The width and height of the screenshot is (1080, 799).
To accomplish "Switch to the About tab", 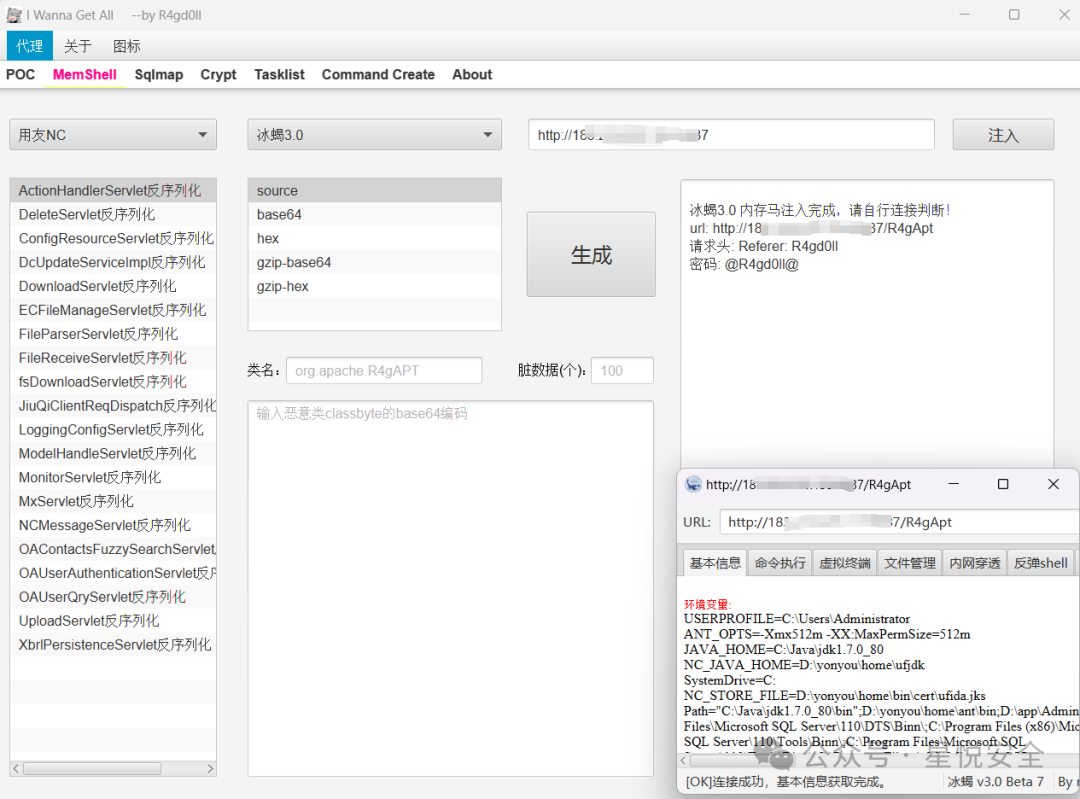I will [472, 74].
